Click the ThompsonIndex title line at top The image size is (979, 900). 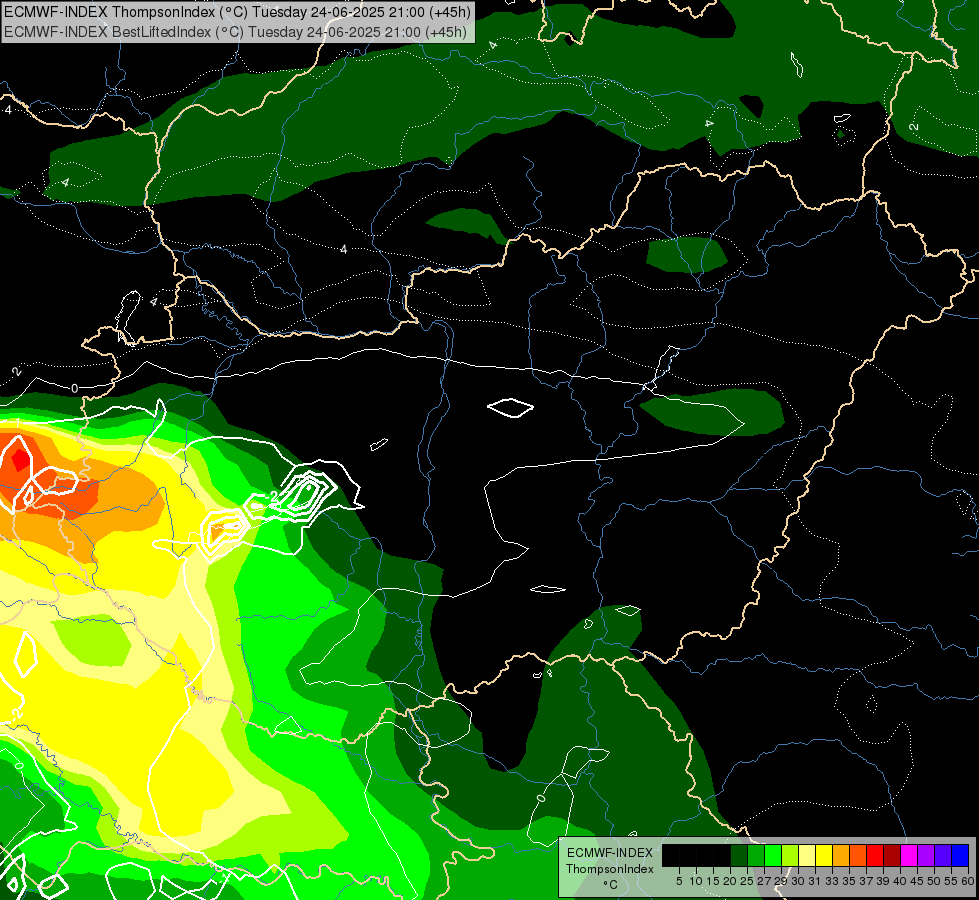point(237,11)
